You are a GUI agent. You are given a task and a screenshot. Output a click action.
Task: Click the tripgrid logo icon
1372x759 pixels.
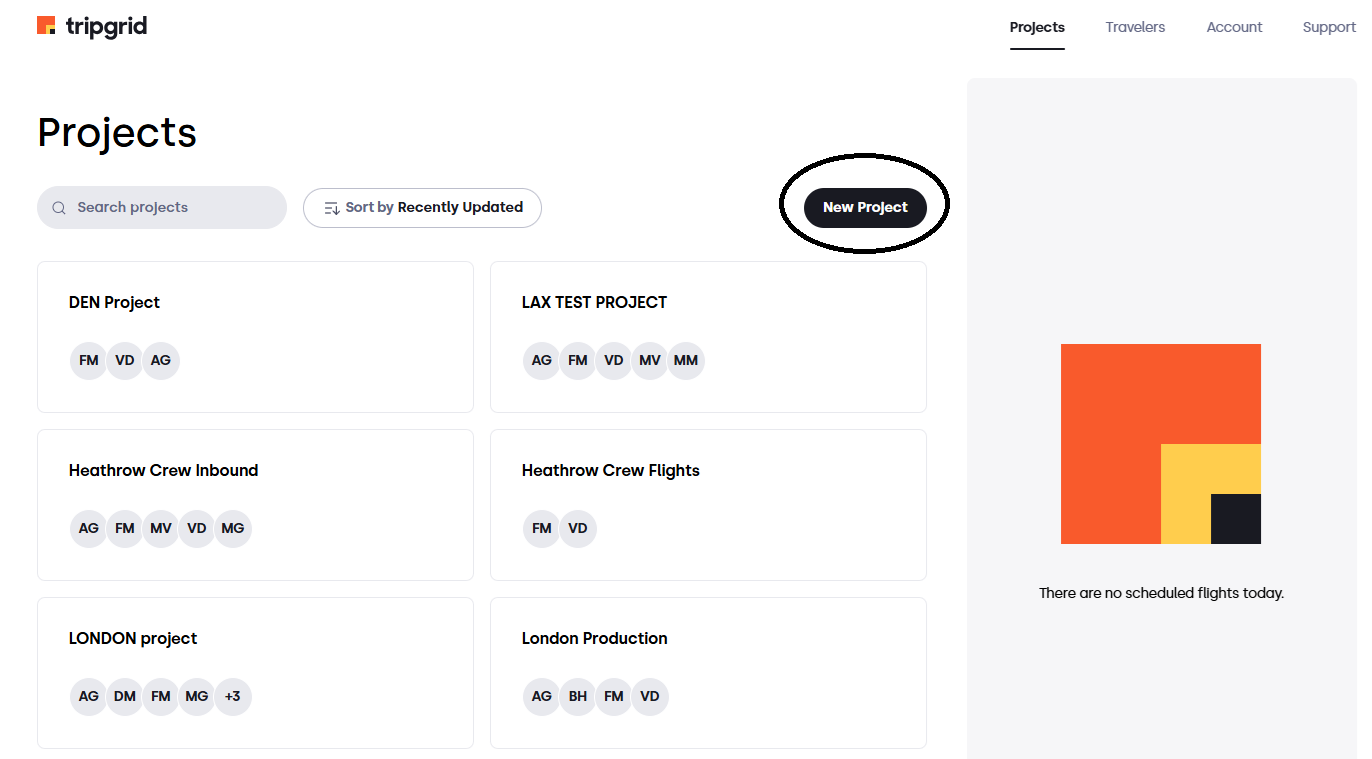[x=46, y=26]
